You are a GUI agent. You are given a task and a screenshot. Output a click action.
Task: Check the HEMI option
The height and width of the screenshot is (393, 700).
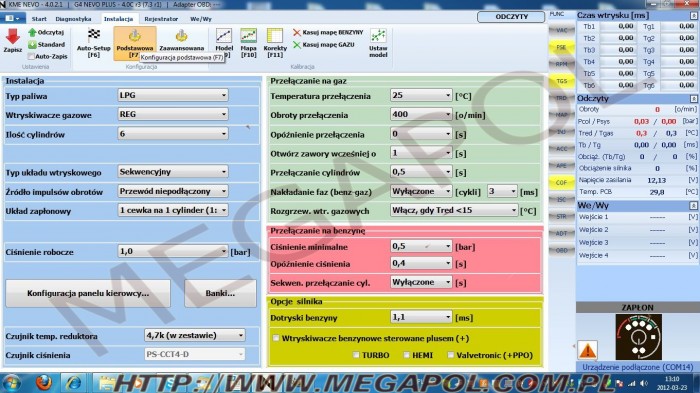click(406, 355)
